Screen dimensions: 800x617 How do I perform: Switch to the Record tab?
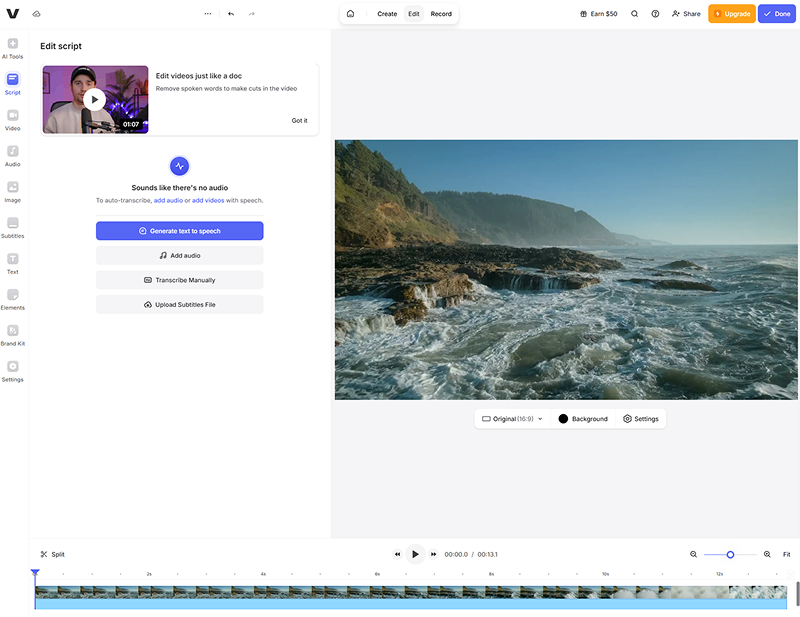[x=441, y=14]
